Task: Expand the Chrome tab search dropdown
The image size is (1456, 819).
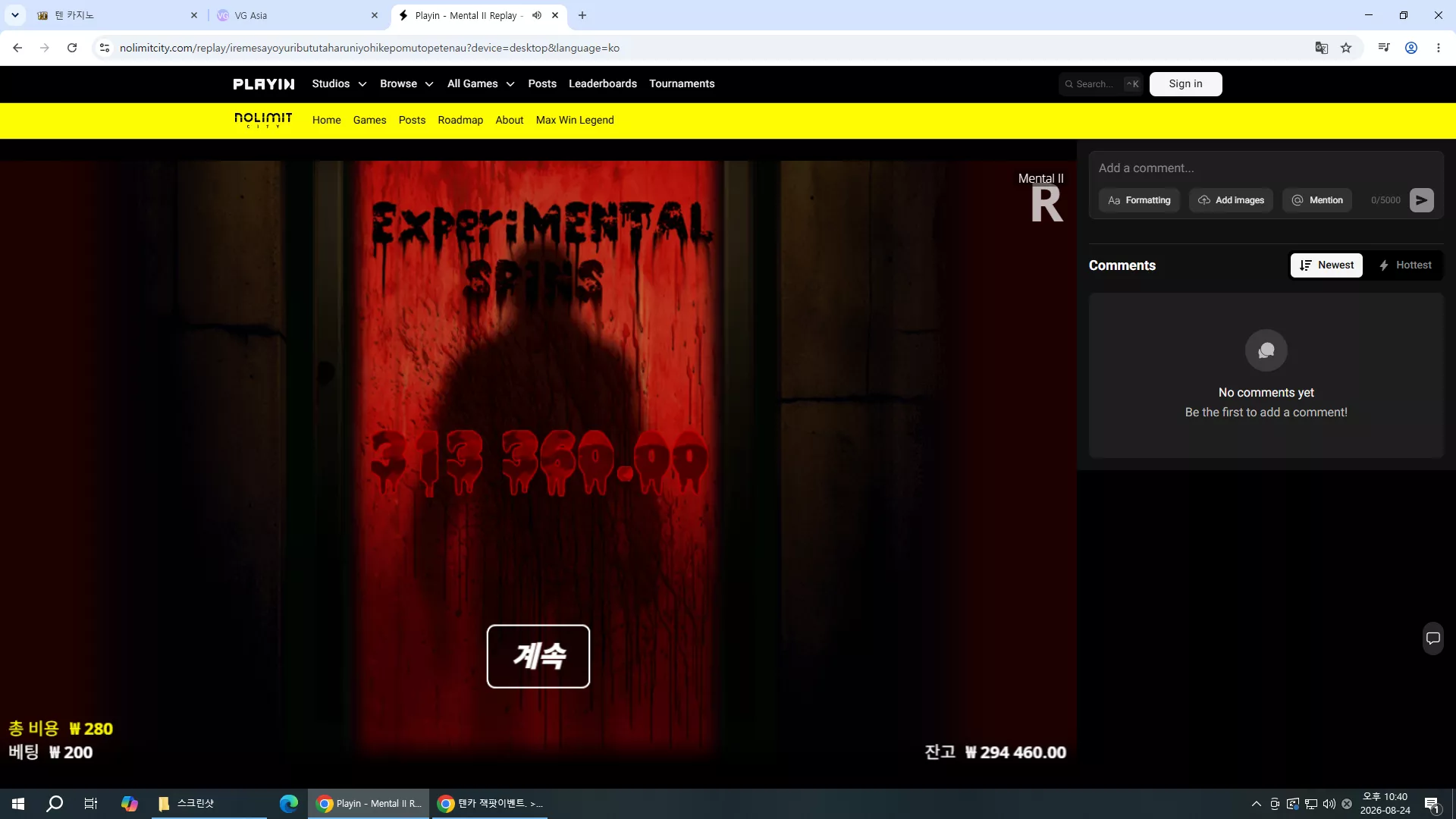Action: pos(15,15)
